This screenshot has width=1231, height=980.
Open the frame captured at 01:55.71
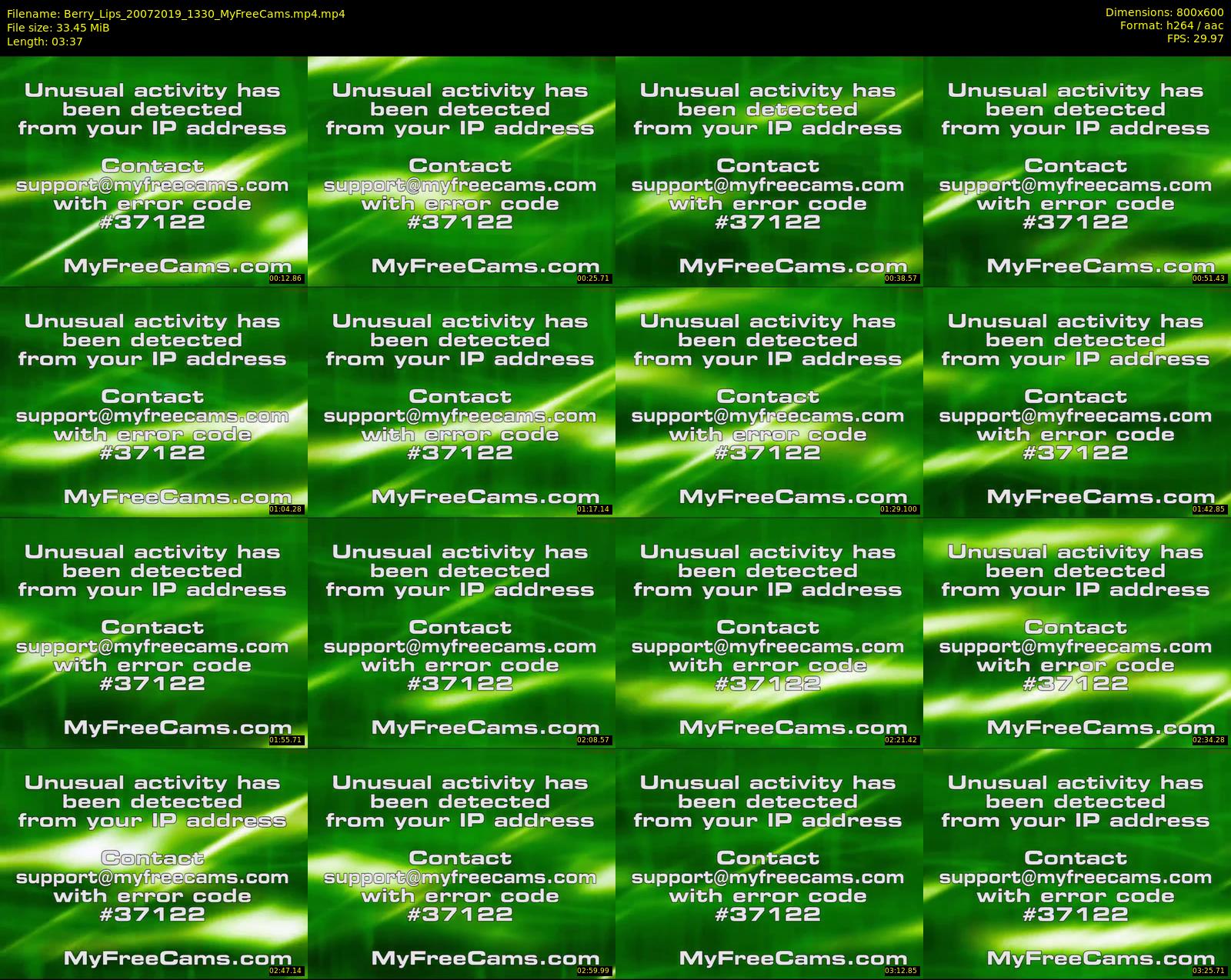point(153,632)
